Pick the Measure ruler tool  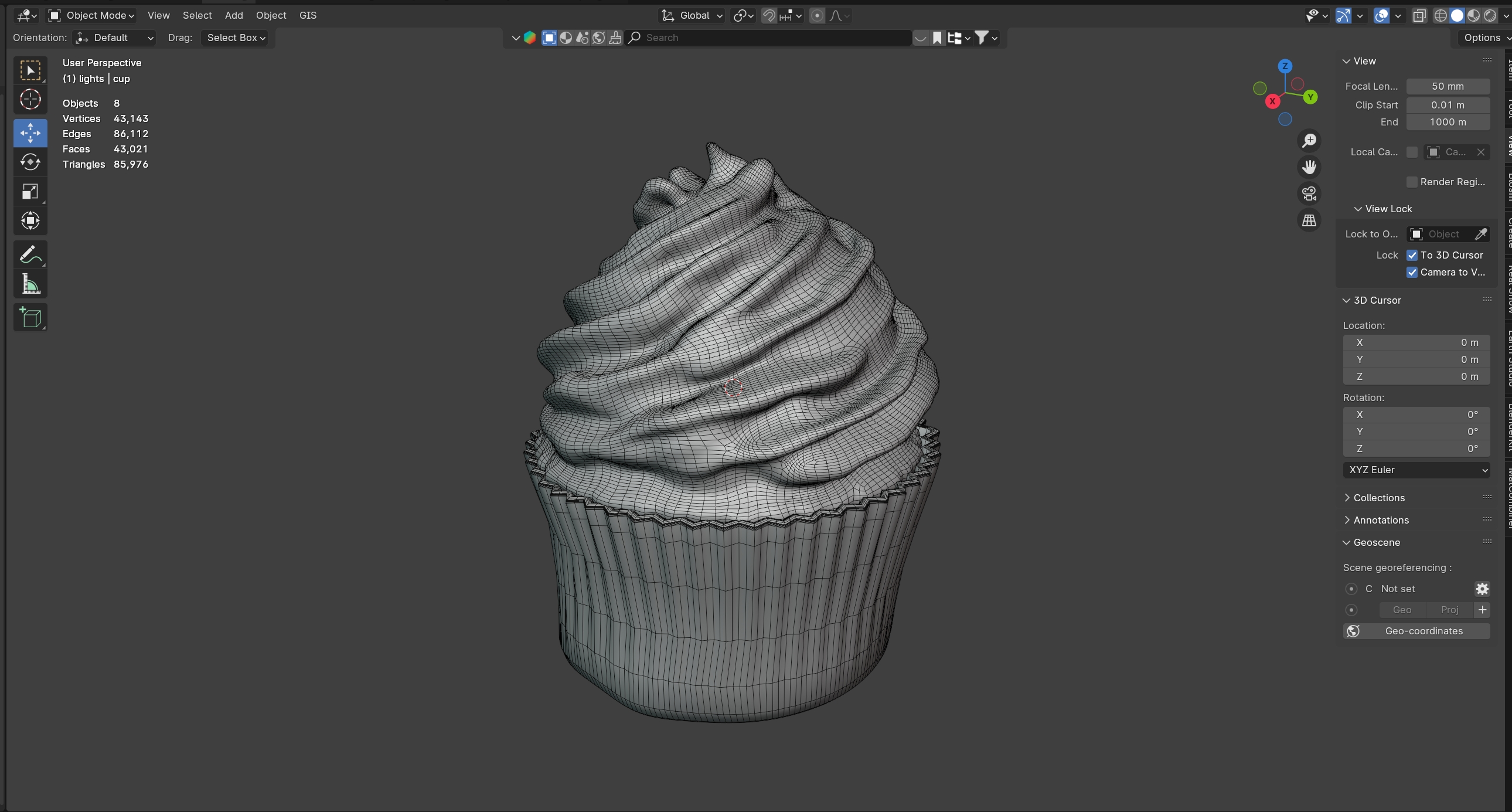pos(30,285)
